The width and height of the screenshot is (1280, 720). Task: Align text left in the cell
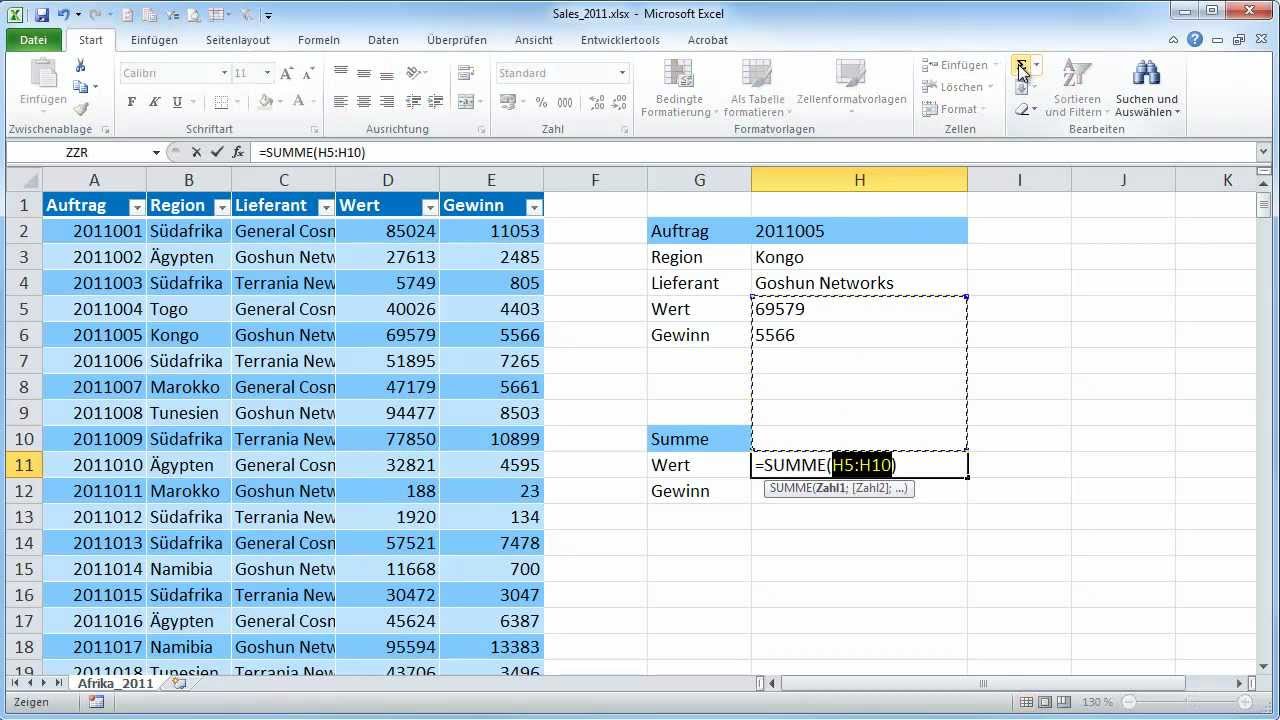(341, 102)
